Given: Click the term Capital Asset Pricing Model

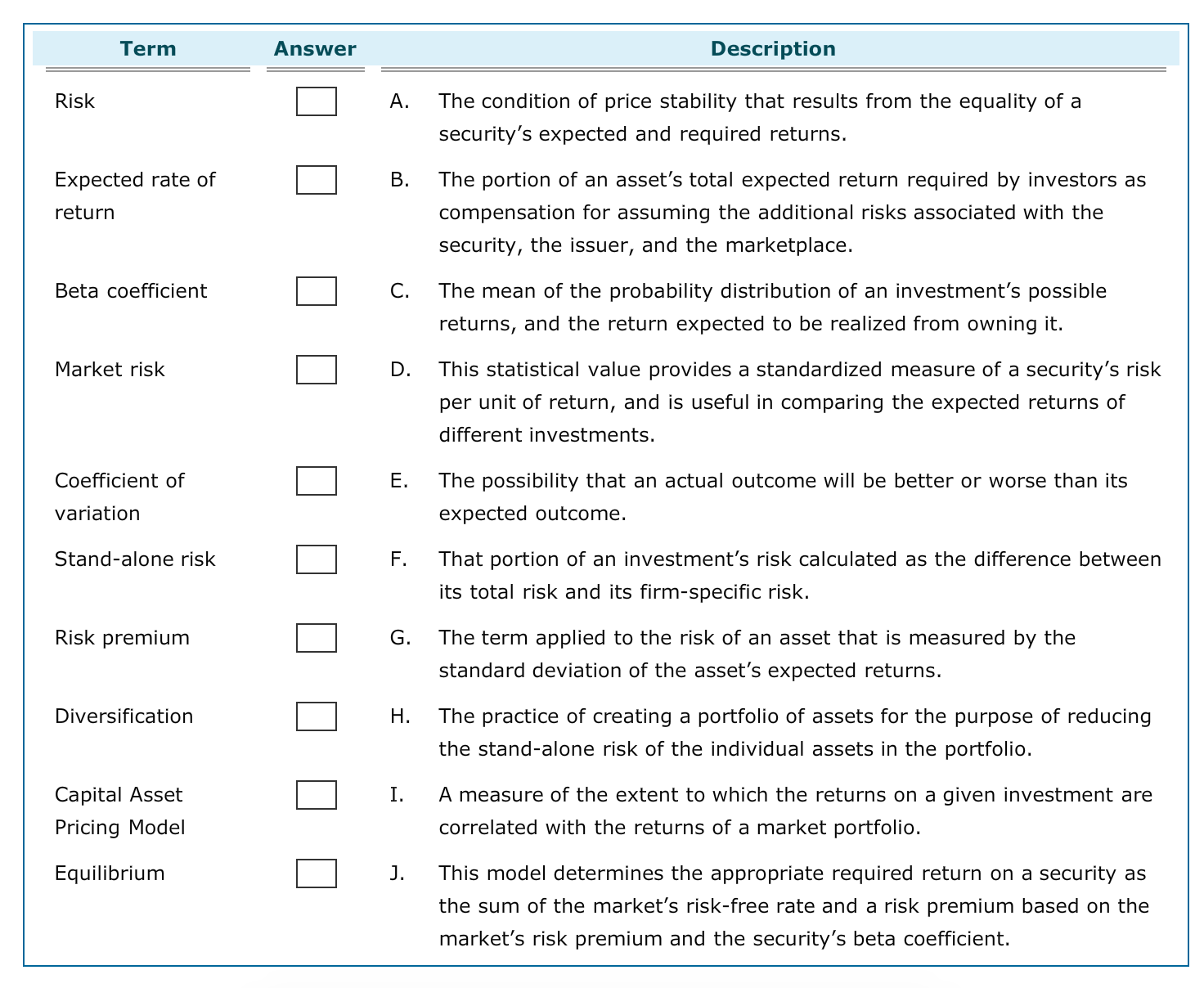Looking at the screenshot, I should (x=119, y=811).
